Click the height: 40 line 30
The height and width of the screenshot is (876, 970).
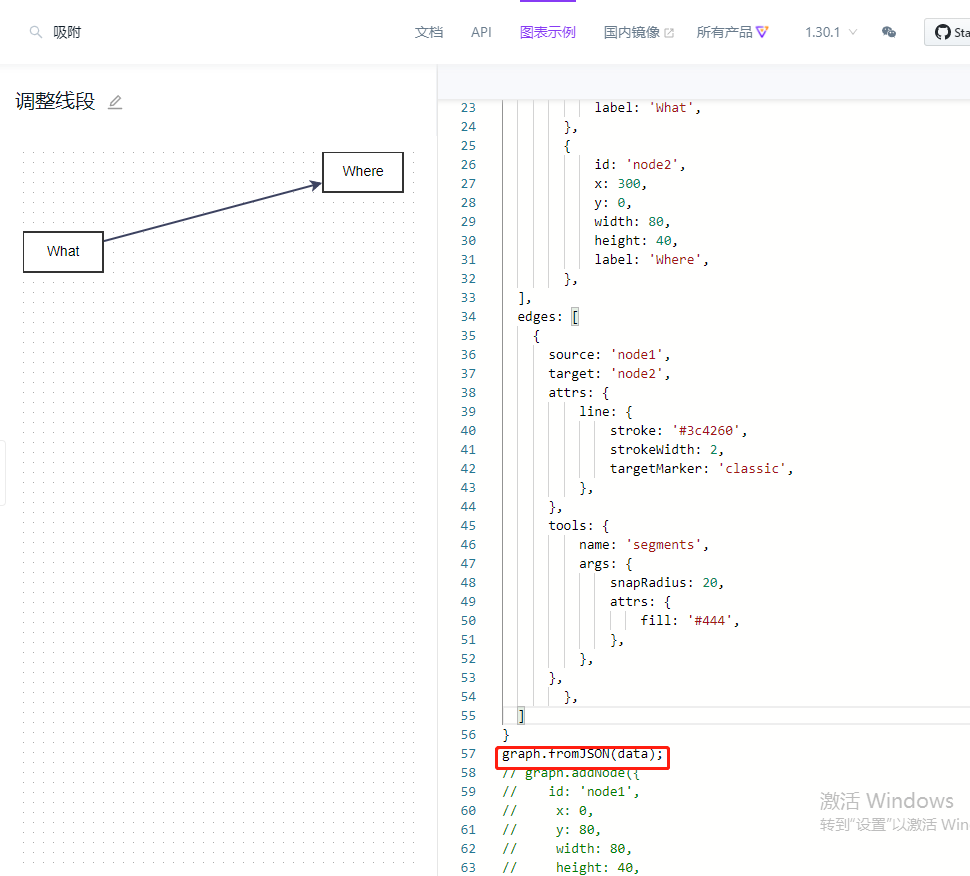635,241
